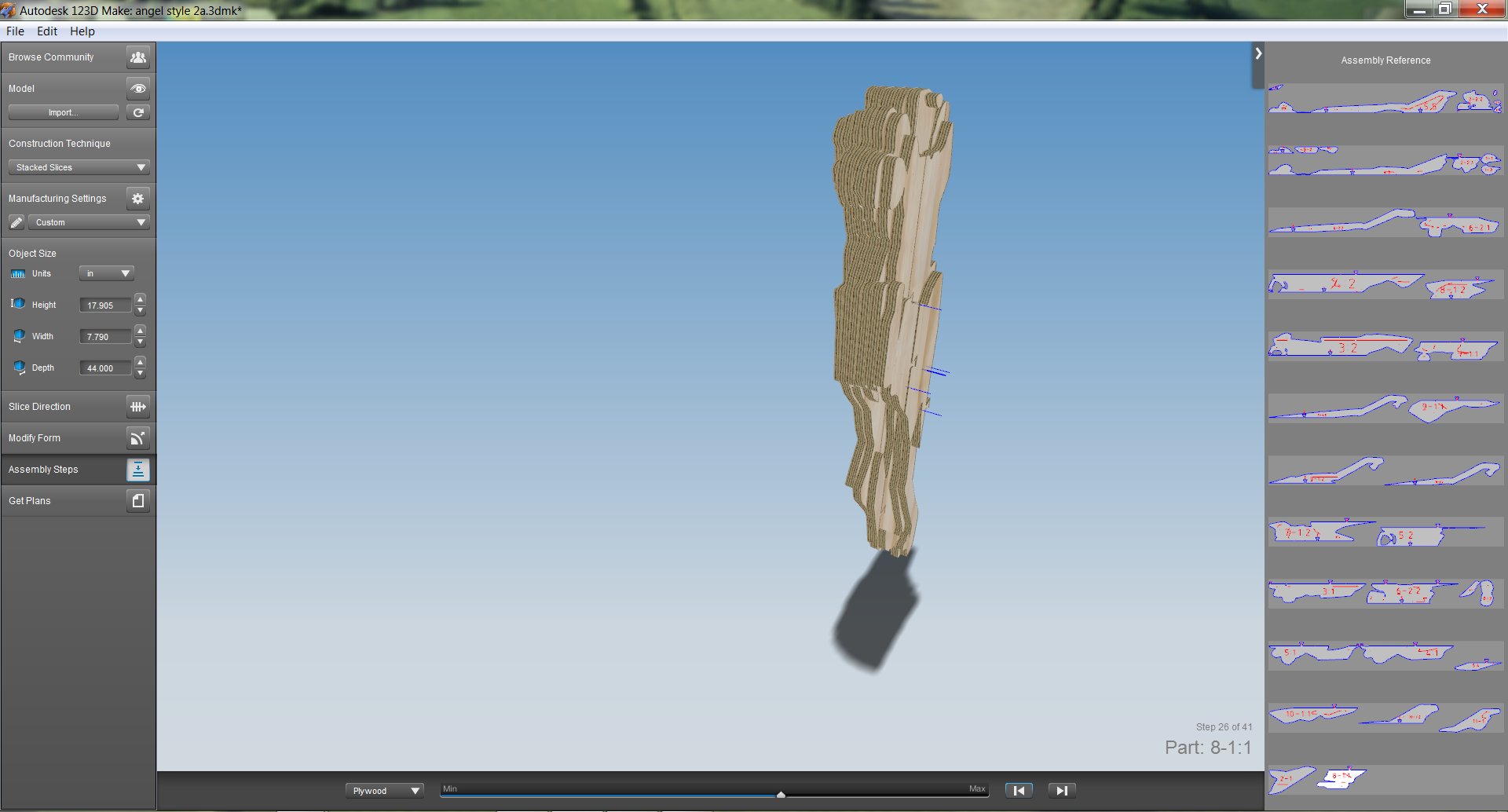Click the Height dimension icon

pyautogui.click(x=18, y=304)
